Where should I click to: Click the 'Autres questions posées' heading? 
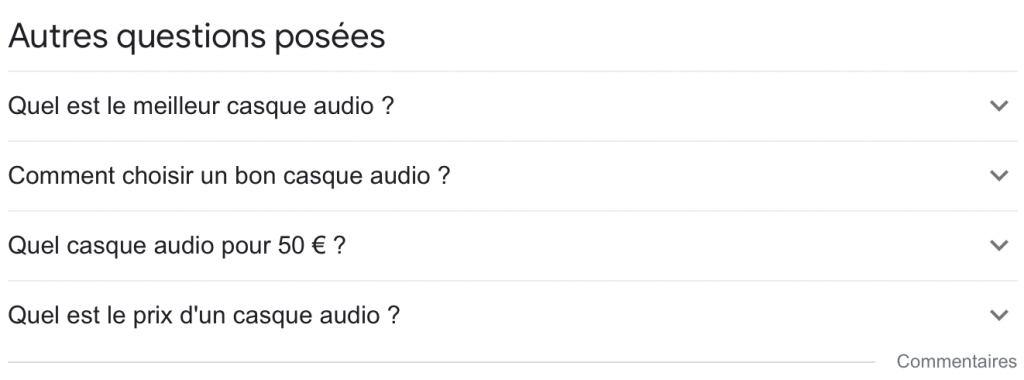pyautogui.click(x=197, y=37)
